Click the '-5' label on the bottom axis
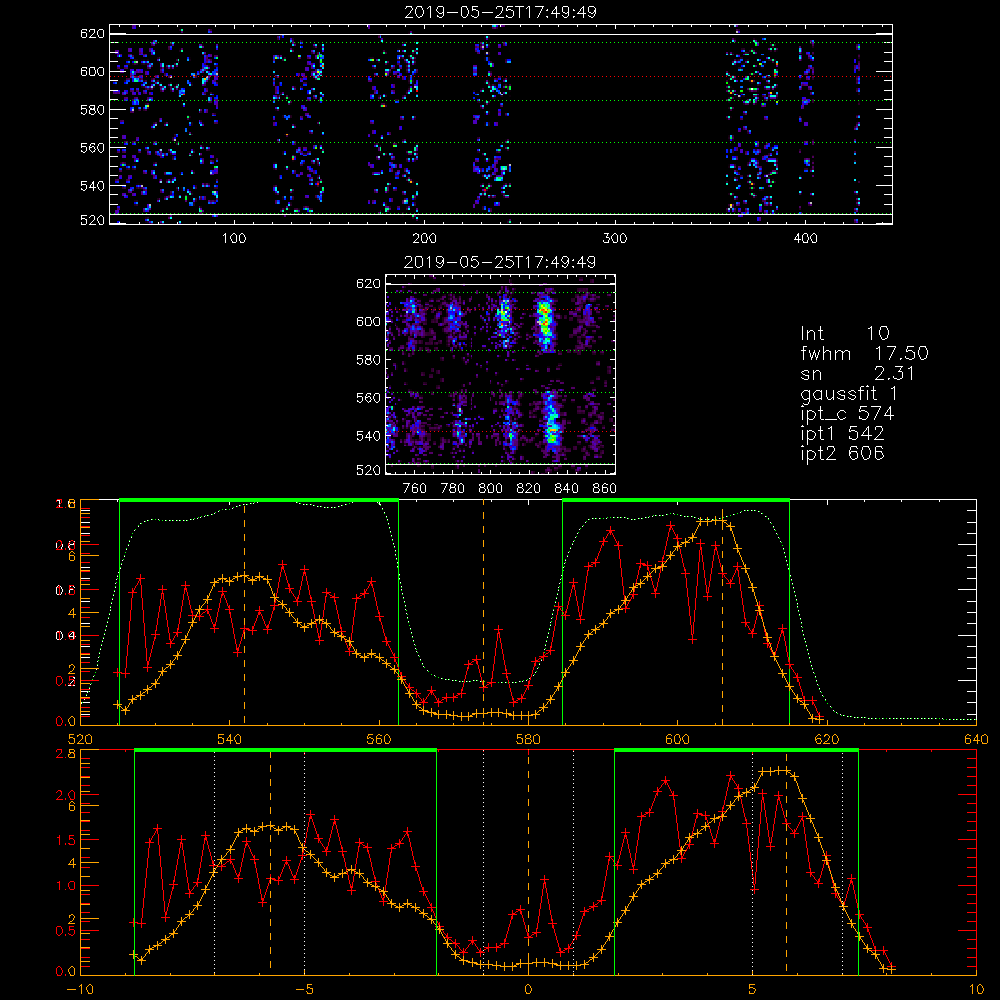The height and width of the screenshot is (1000, 1000). click(x=305, y=990)
